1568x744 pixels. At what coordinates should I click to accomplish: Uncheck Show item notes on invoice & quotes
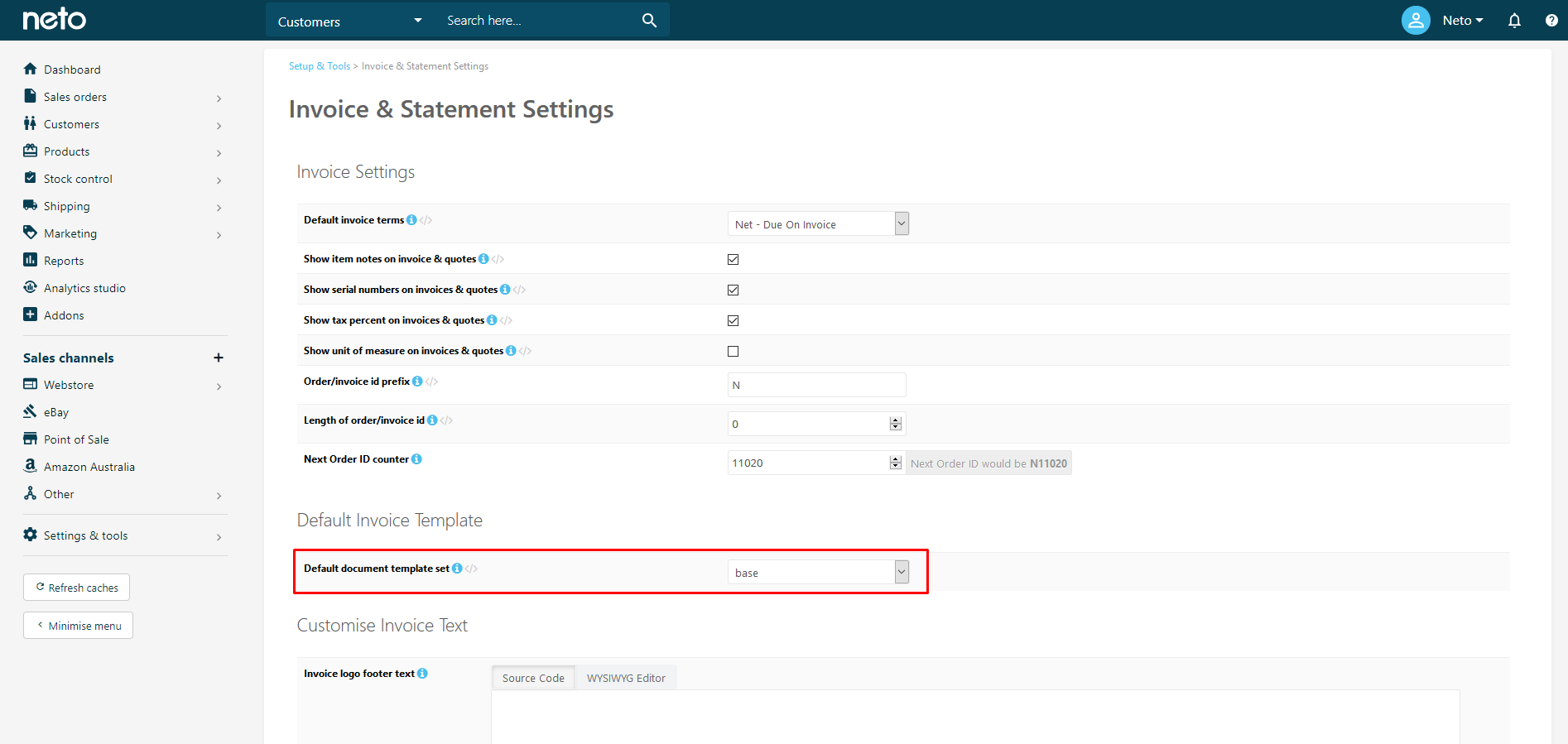point(733,259)
